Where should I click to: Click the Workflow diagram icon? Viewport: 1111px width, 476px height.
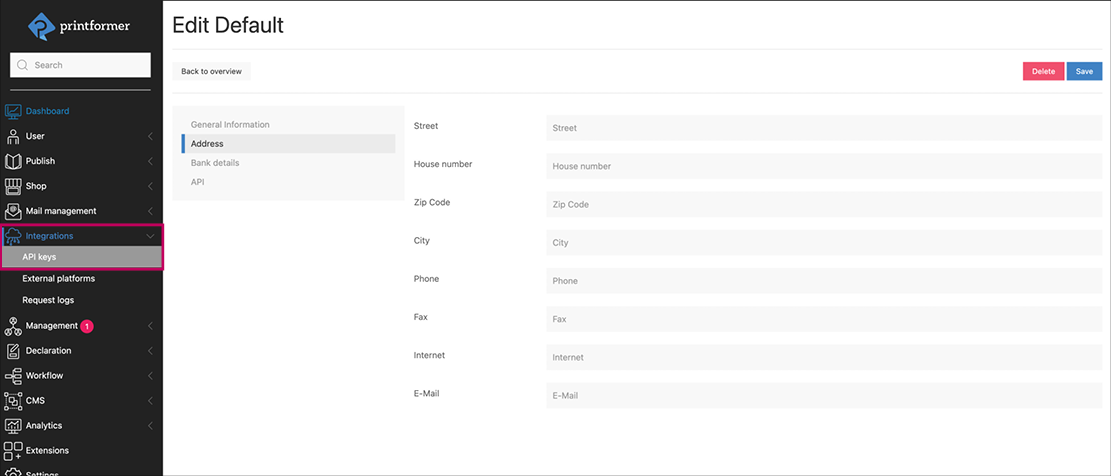point(13,376)
